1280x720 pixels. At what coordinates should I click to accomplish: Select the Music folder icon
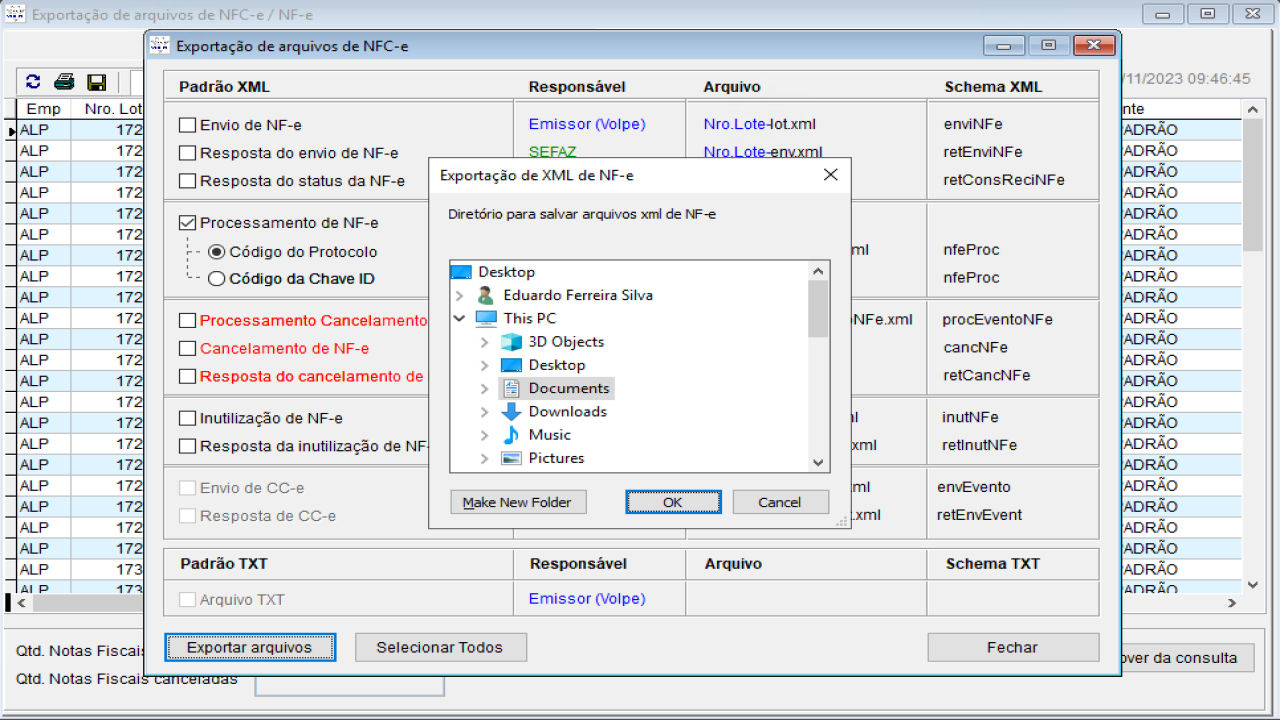511,435
